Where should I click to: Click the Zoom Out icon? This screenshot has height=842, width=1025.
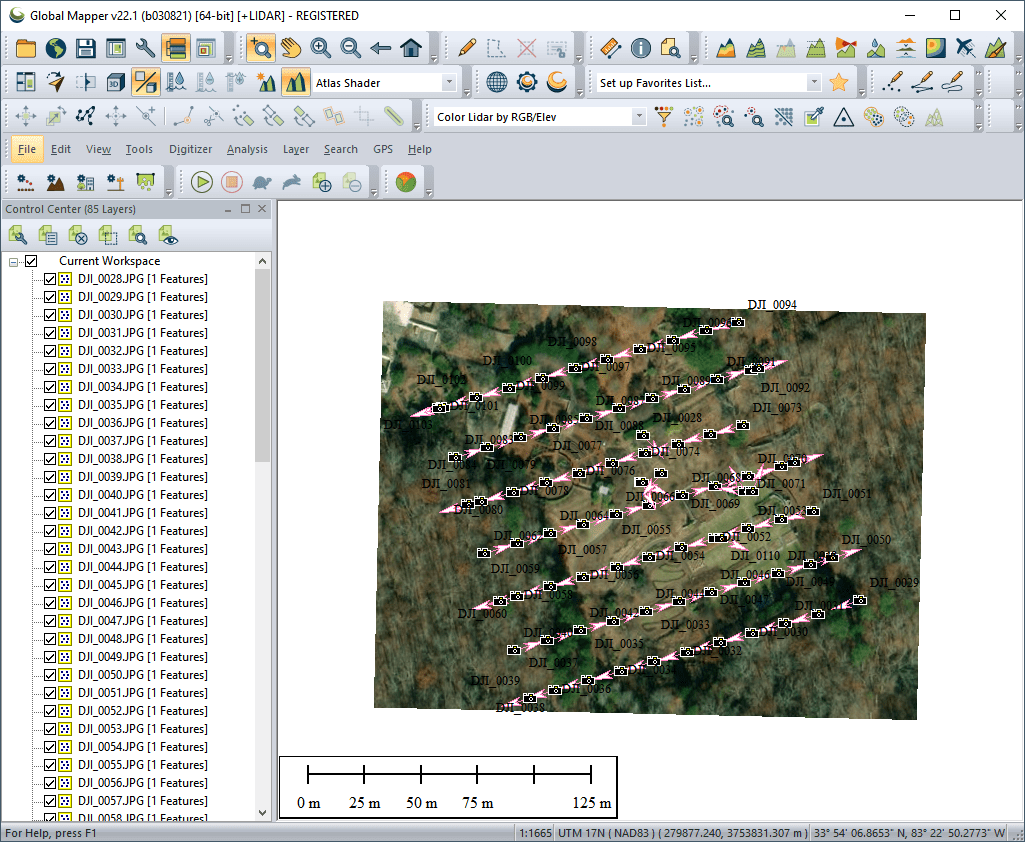tap(350, 48)
